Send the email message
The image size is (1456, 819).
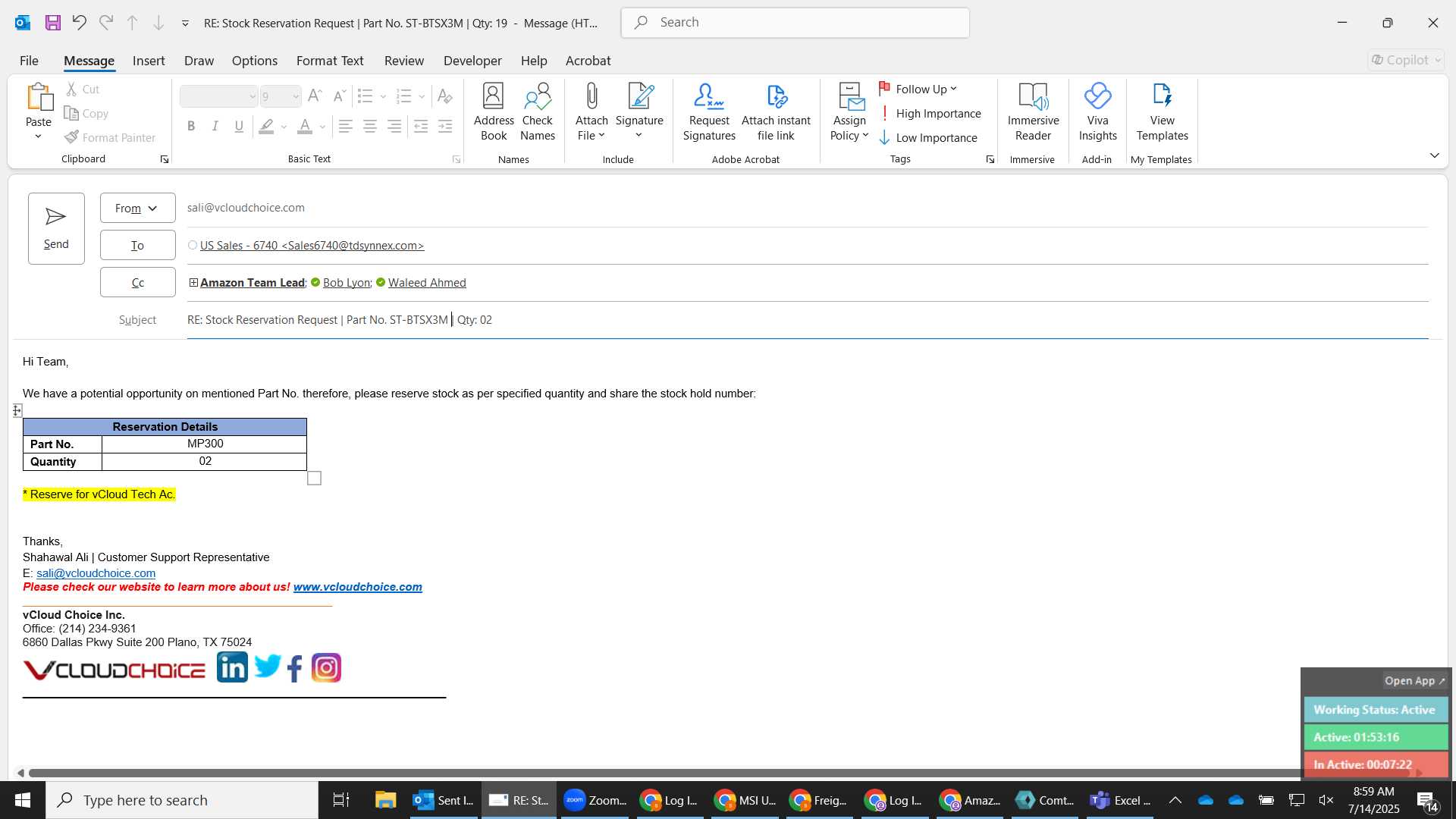[x=56, y=228]
